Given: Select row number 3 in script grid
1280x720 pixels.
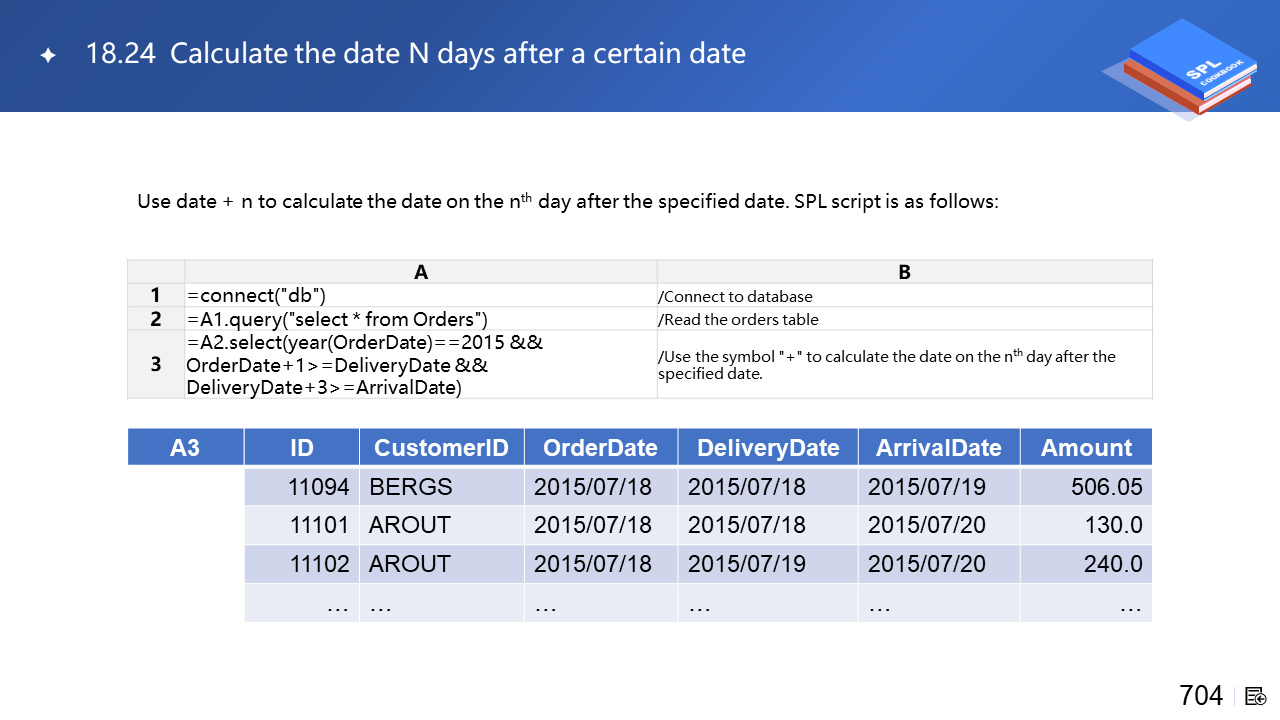Looking at the screenshot, I should (x=156, y=364).
